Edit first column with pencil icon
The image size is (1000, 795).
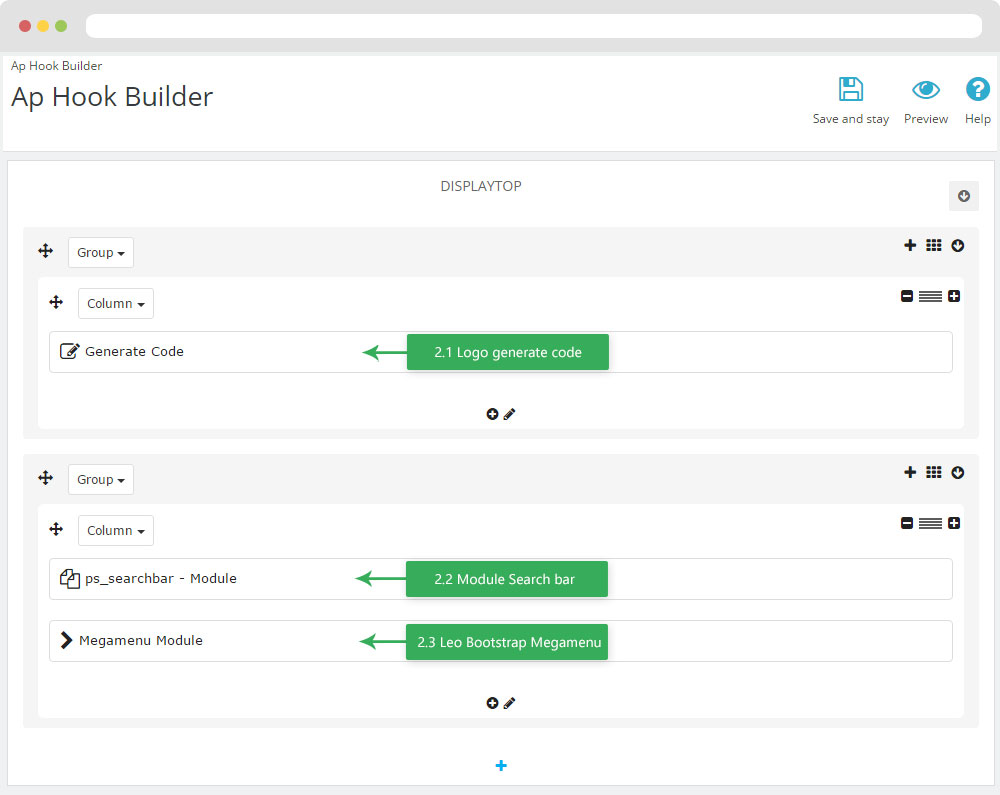pos(510,414)
